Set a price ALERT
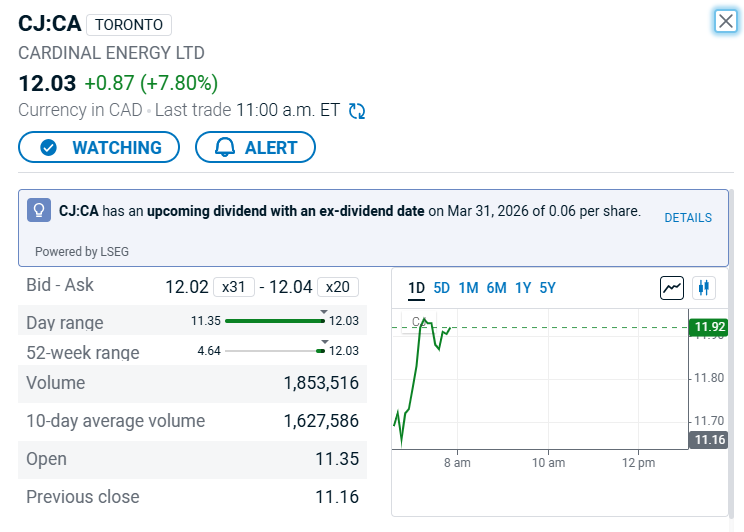744x532 pixels. pos(255,147)
